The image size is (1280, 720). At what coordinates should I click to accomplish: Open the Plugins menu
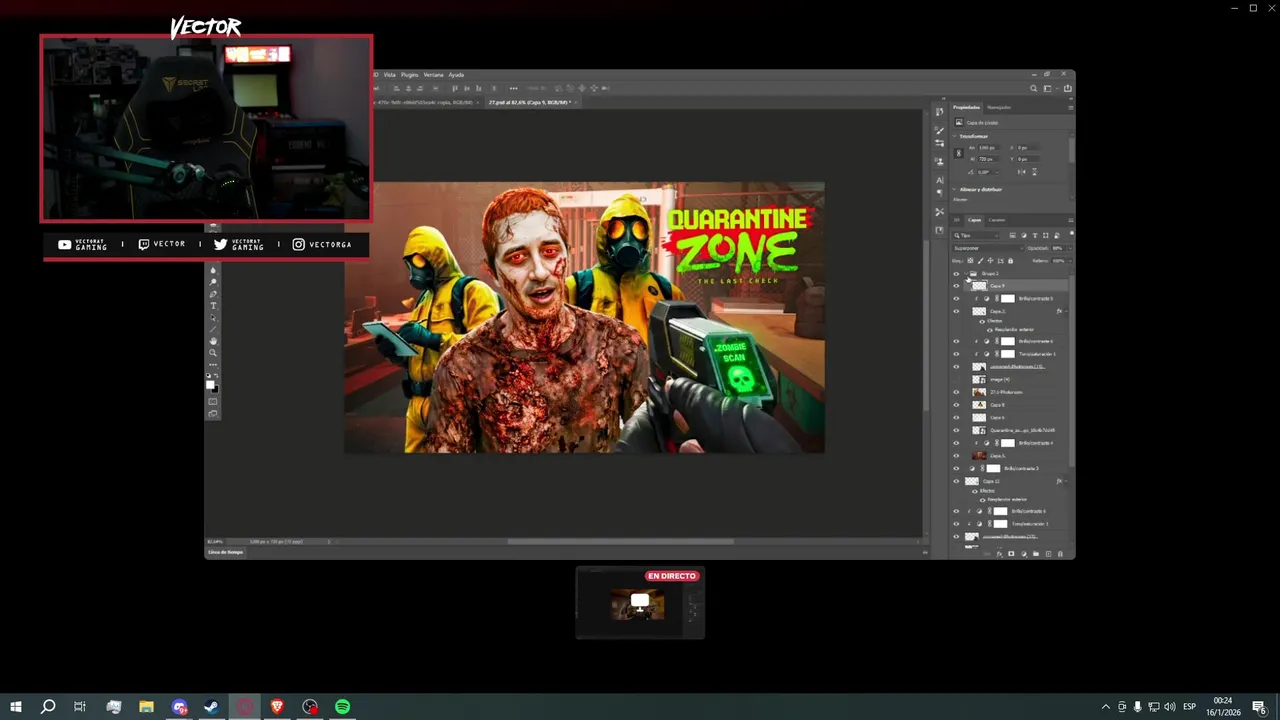click(x=410, y=74)
